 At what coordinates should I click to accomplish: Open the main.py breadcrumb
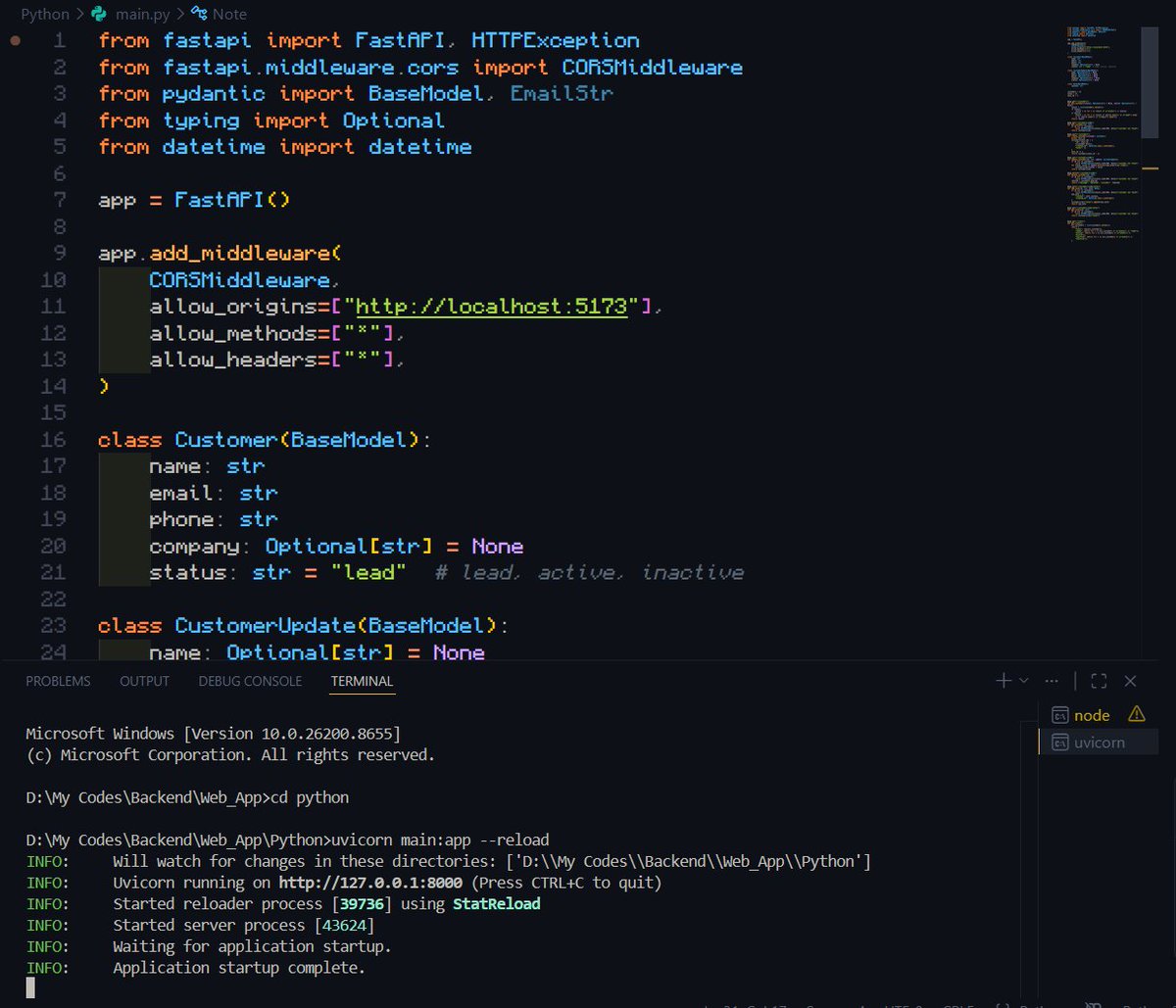pos(143,14)
